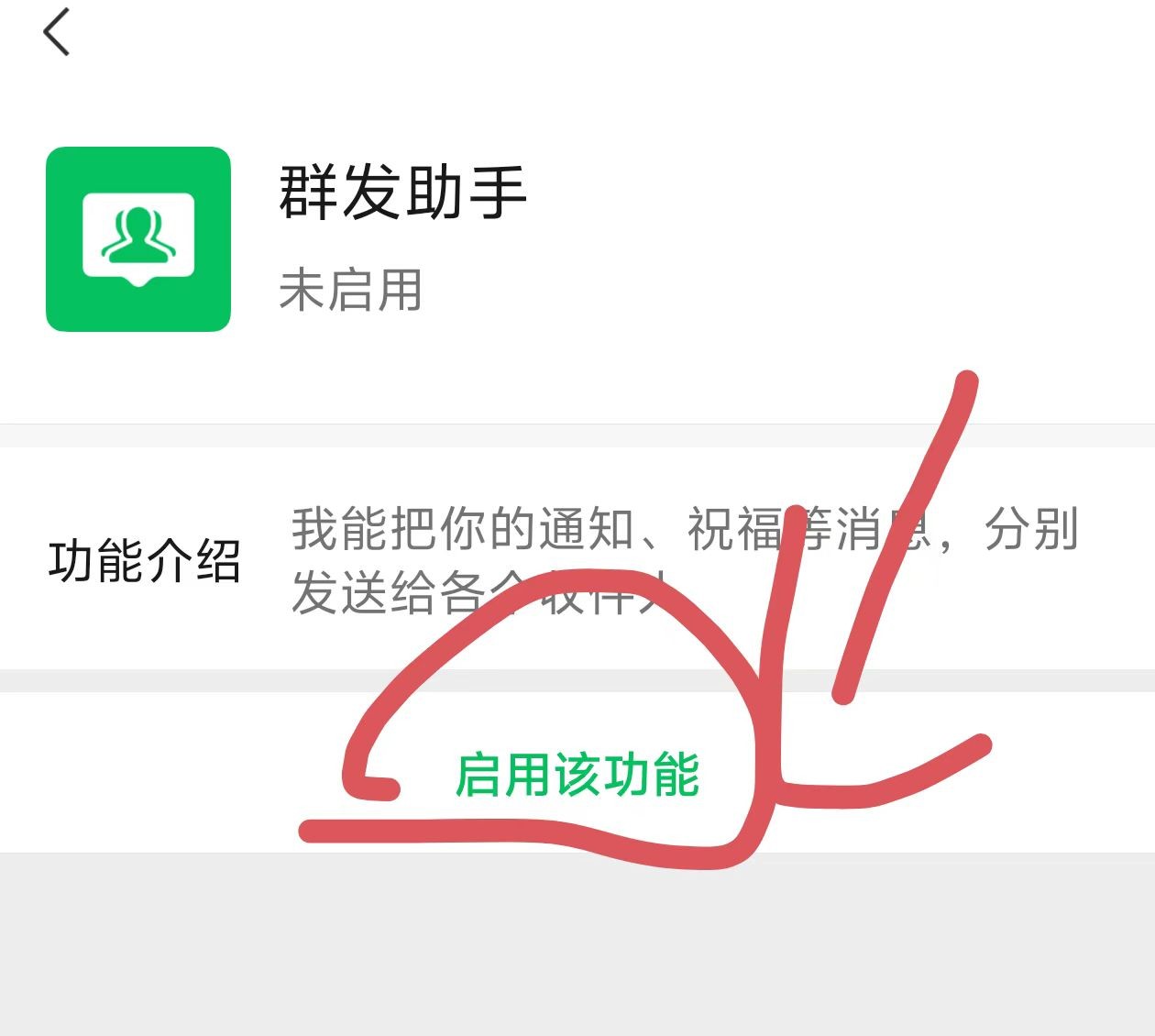Click the gray divider above 功能介绍

(577, 435)
